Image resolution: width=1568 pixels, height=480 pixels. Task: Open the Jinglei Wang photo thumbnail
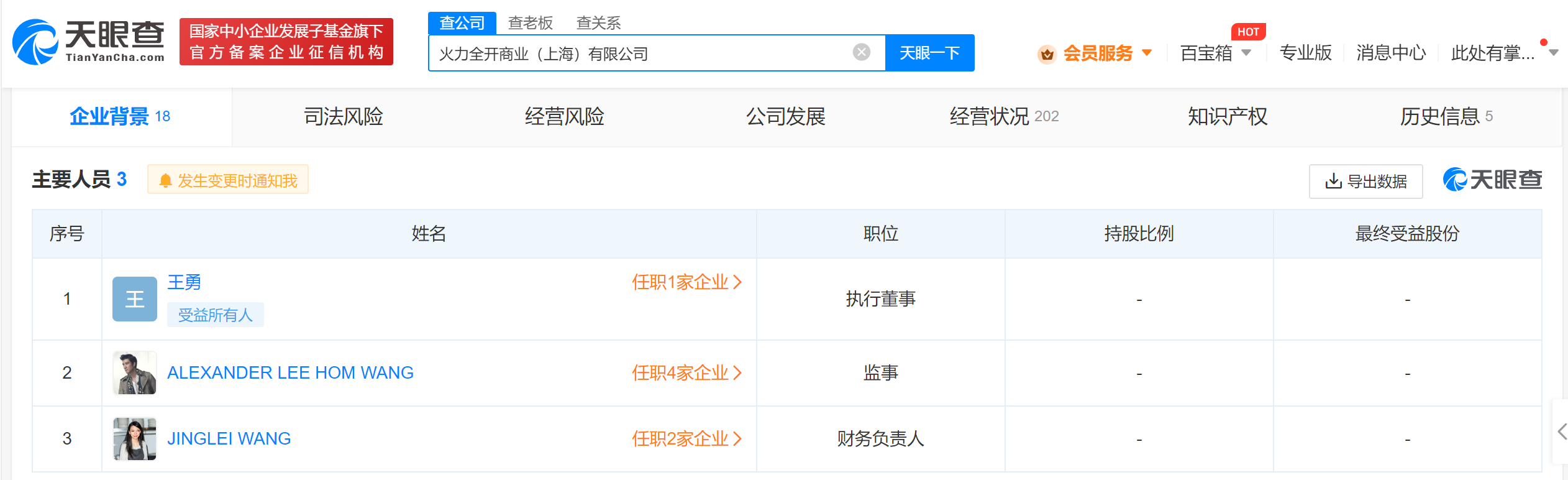click(x=135, y=439)
